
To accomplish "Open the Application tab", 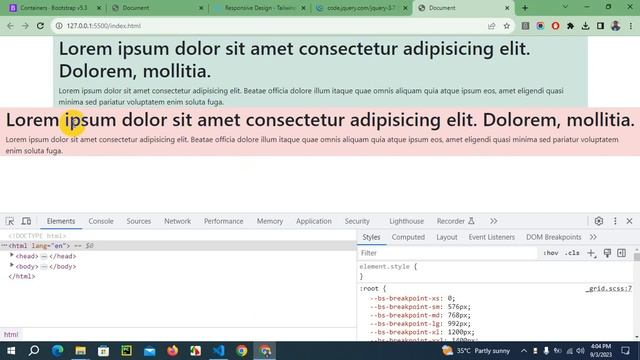I will tap(313, 221).
